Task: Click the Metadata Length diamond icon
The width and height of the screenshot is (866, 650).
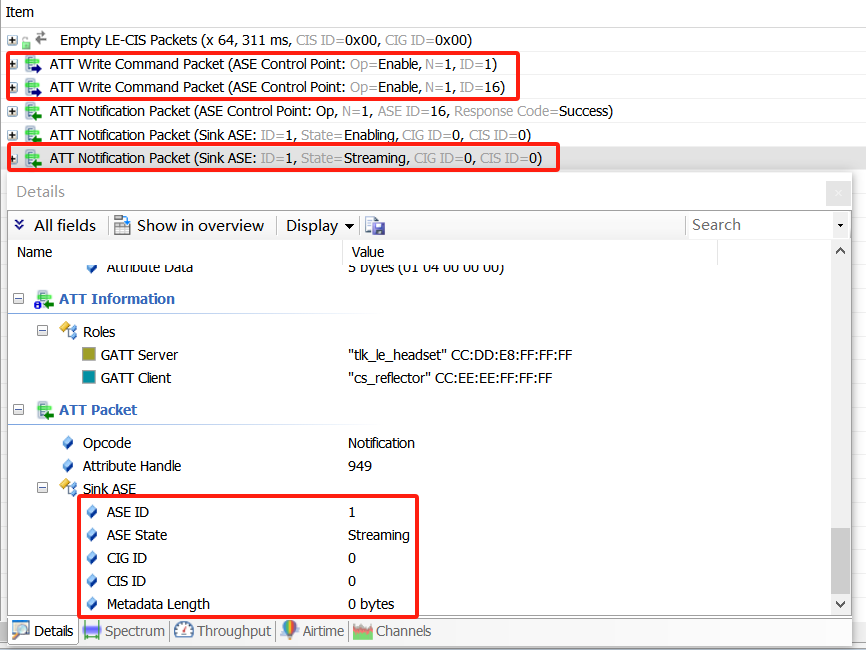Action: (x=92, y=604)
